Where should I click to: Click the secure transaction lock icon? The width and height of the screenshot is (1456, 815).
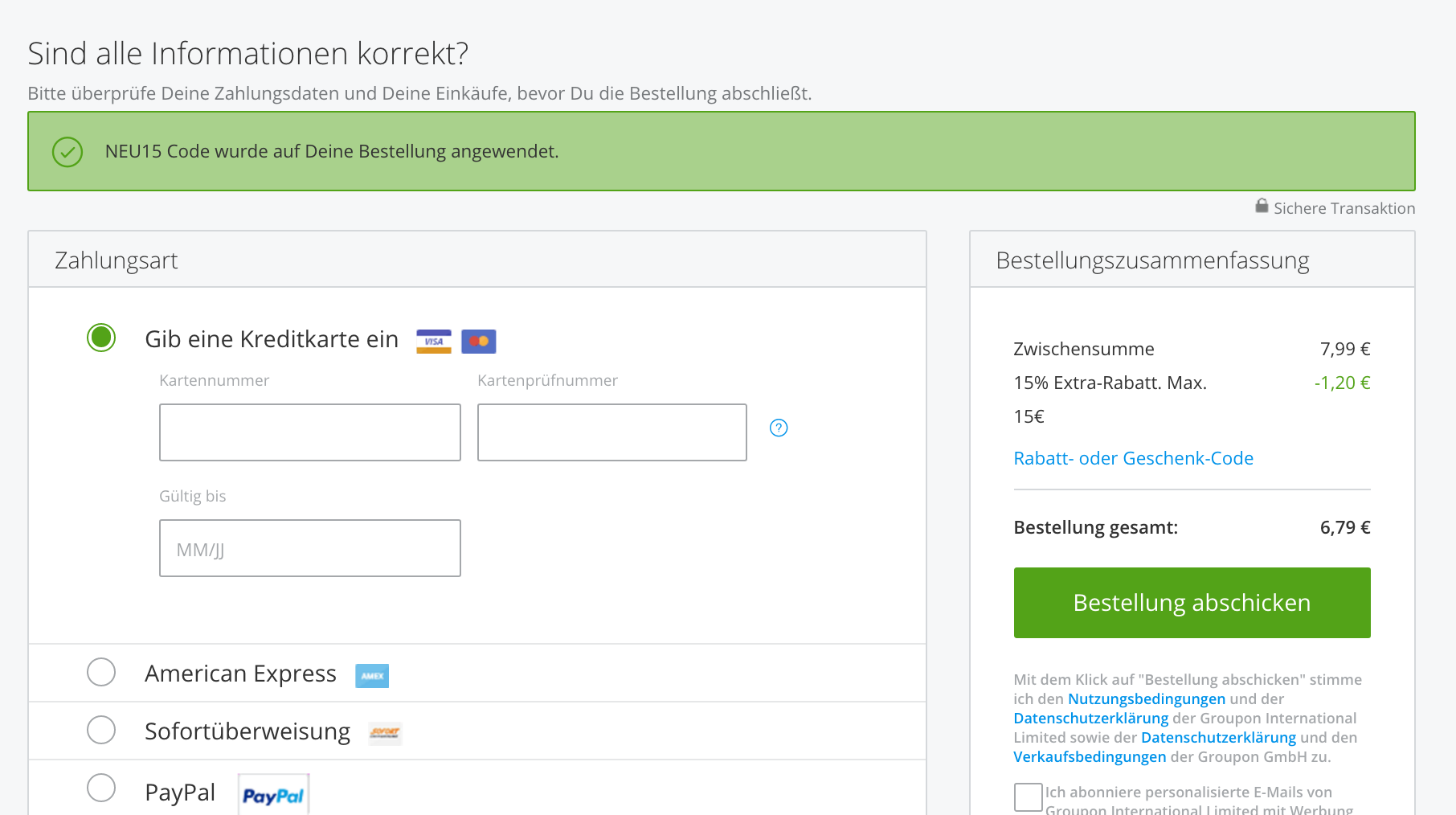(1262, 207)
